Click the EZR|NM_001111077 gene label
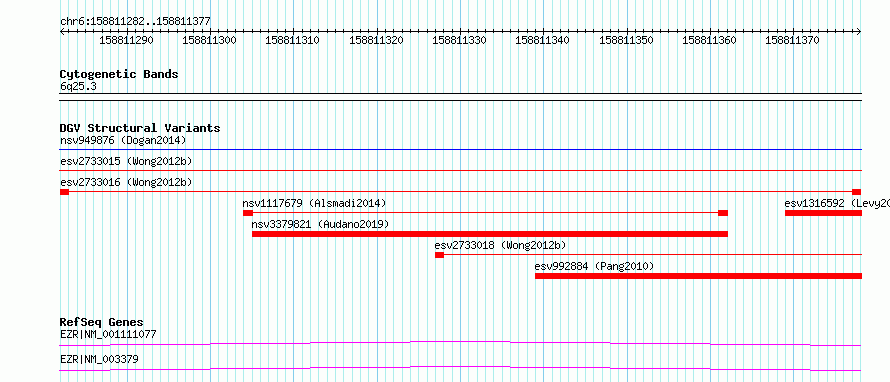 (x=108, y=334)
